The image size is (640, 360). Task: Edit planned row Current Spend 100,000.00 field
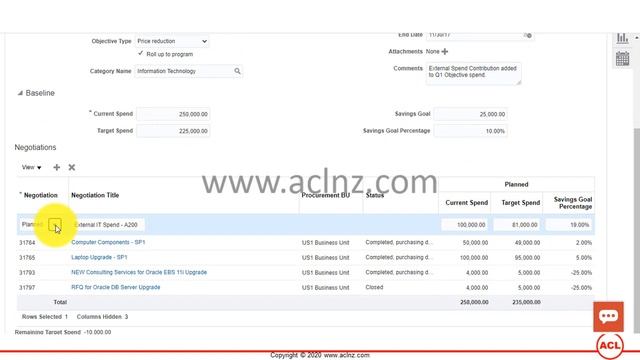(464, 225)
